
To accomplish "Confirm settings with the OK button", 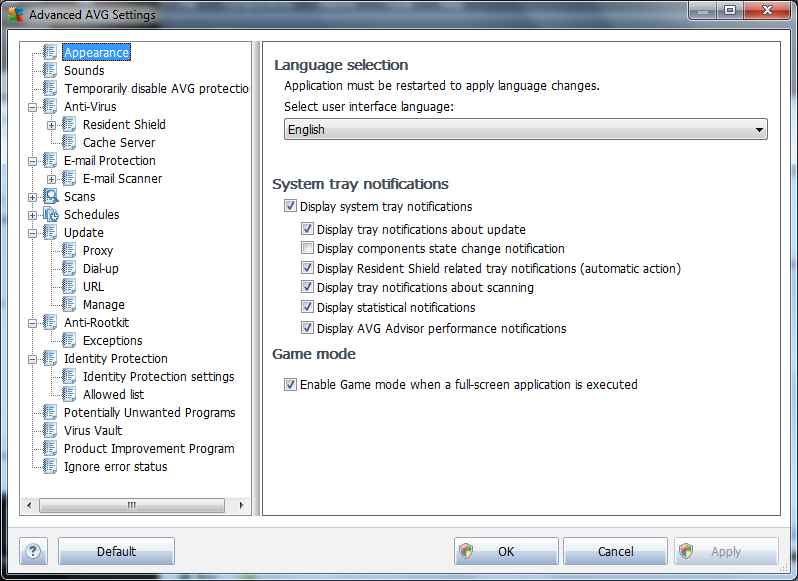I will coord(506,551).
